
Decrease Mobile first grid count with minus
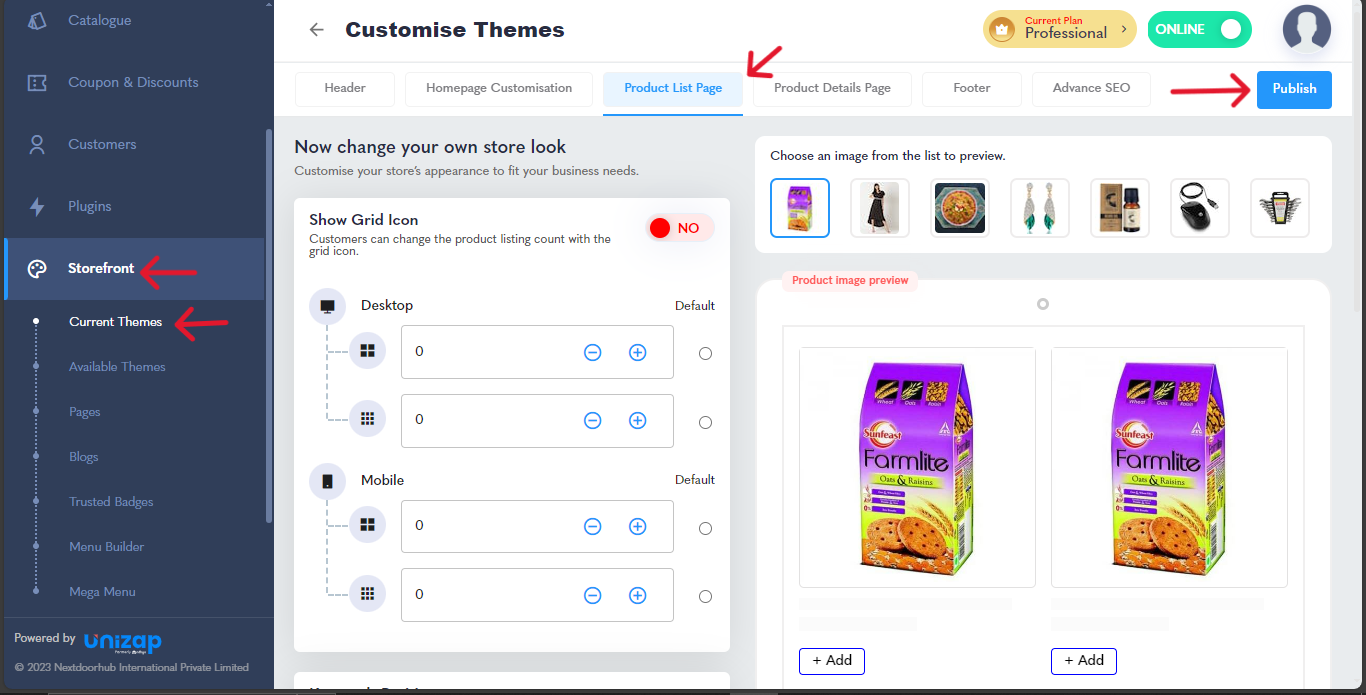point(593,526)
